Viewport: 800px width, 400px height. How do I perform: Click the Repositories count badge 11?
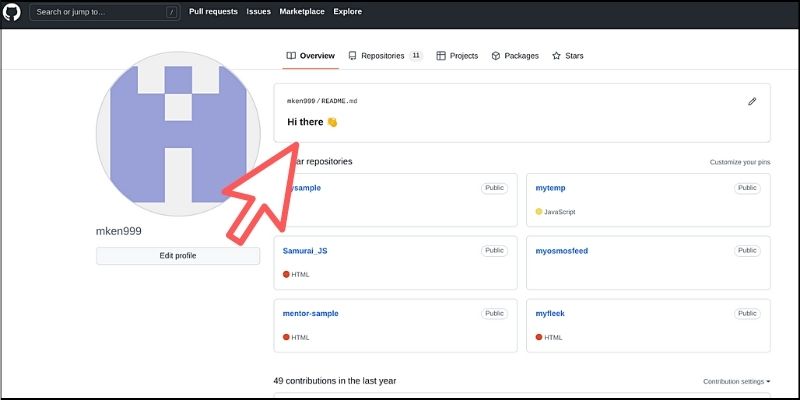(416, 56)
